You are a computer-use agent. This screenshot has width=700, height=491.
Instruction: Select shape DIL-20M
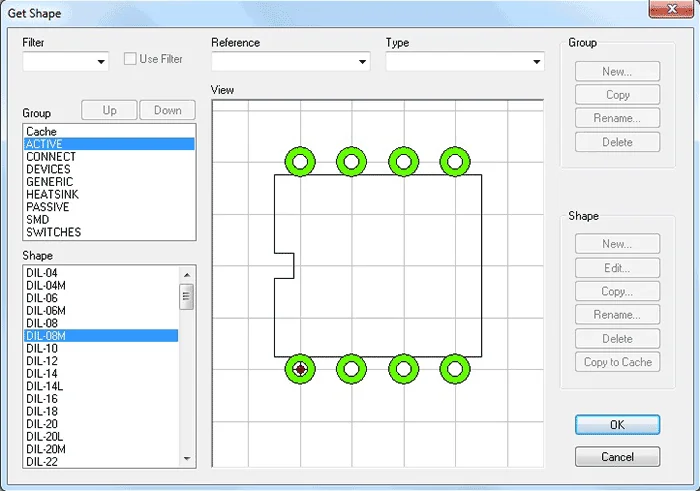click(101, 449)
